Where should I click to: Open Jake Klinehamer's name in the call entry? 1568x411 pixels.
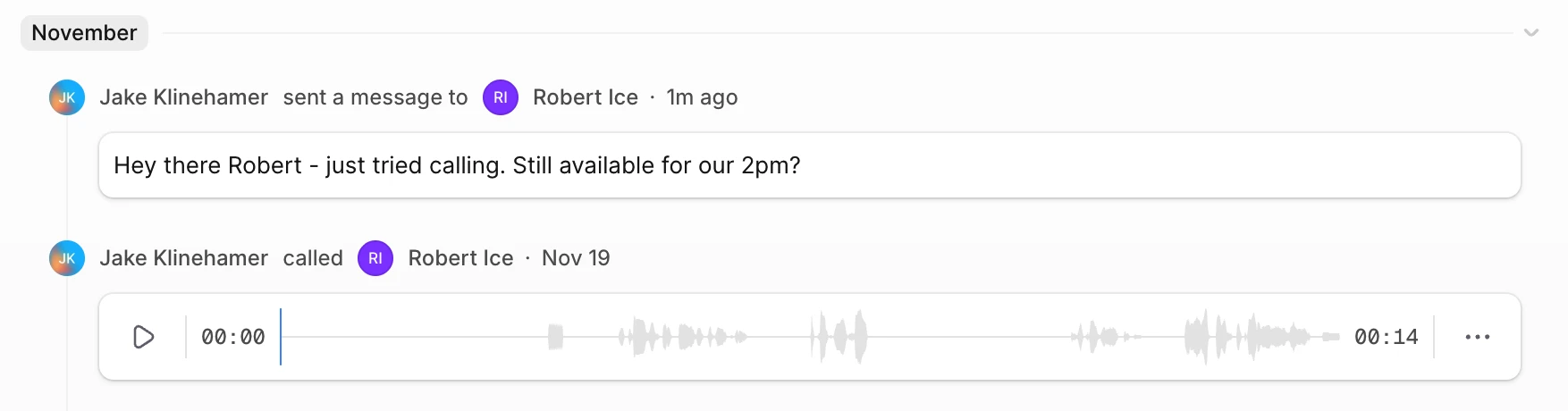tap(183, 258)
